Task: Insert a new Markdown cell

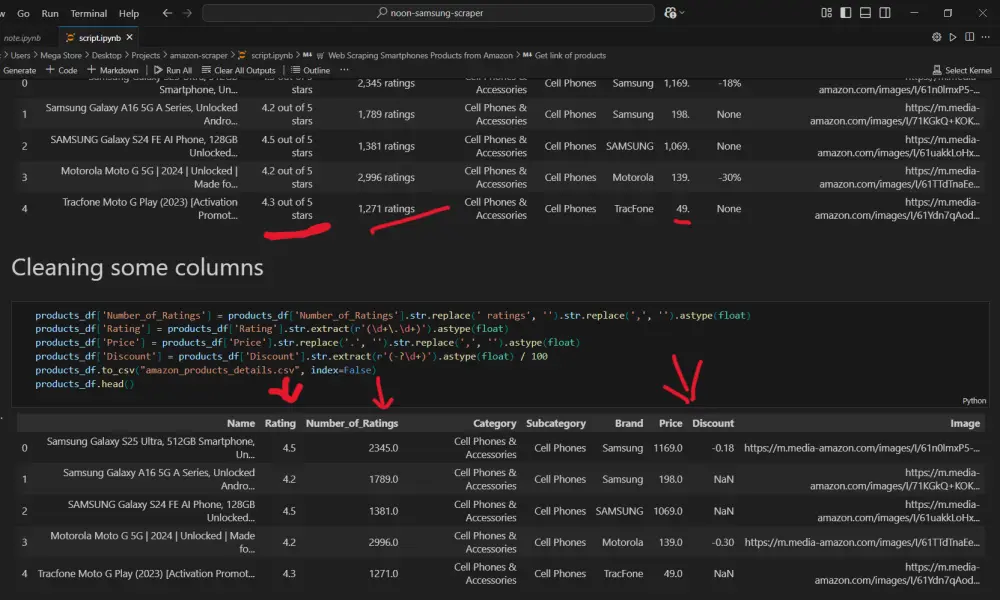Action: pos(113,71)
